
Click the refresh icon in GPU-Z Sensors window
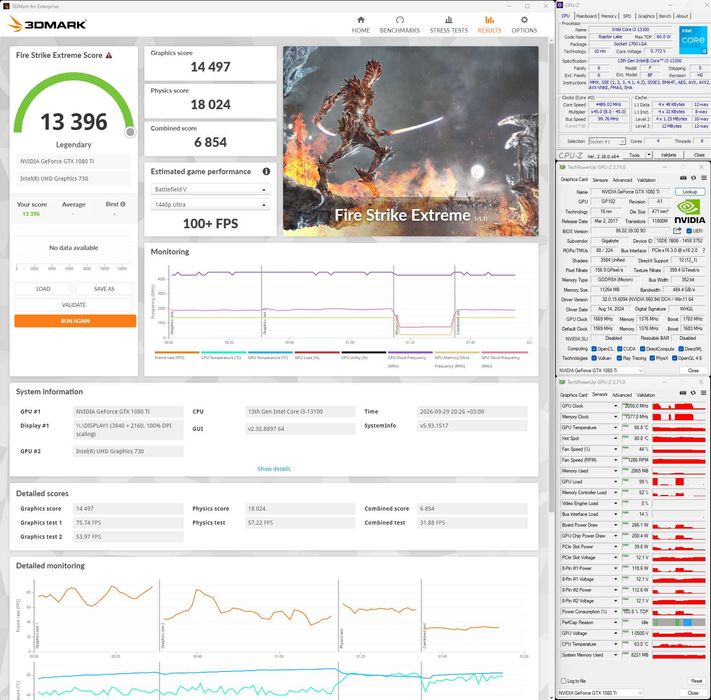click(693, 393)
